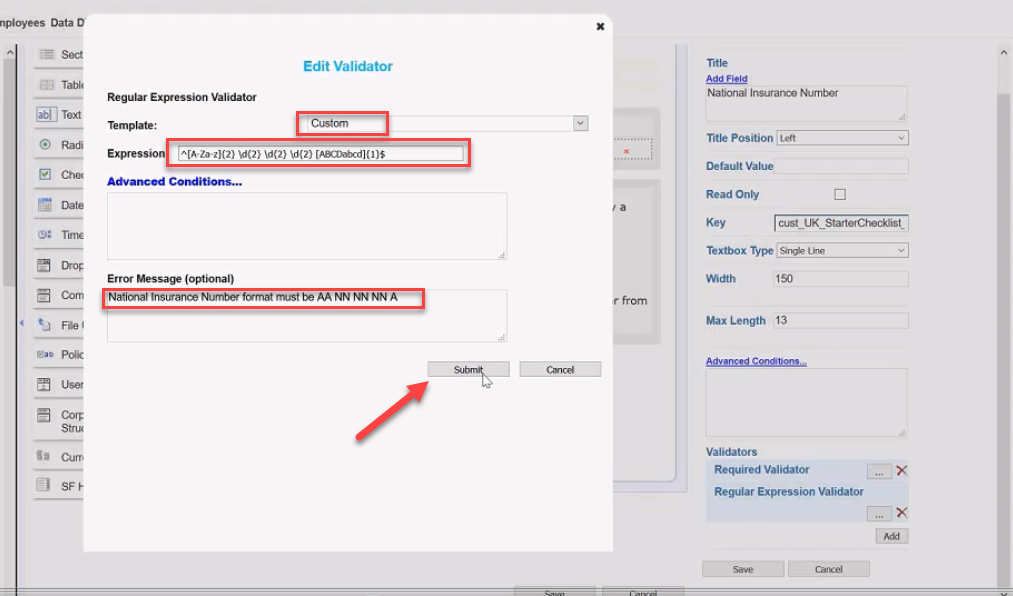Choose the Currency element icon in the toolbox
The width and height of the screenshot is (1013, 596).
pos(44,456)
